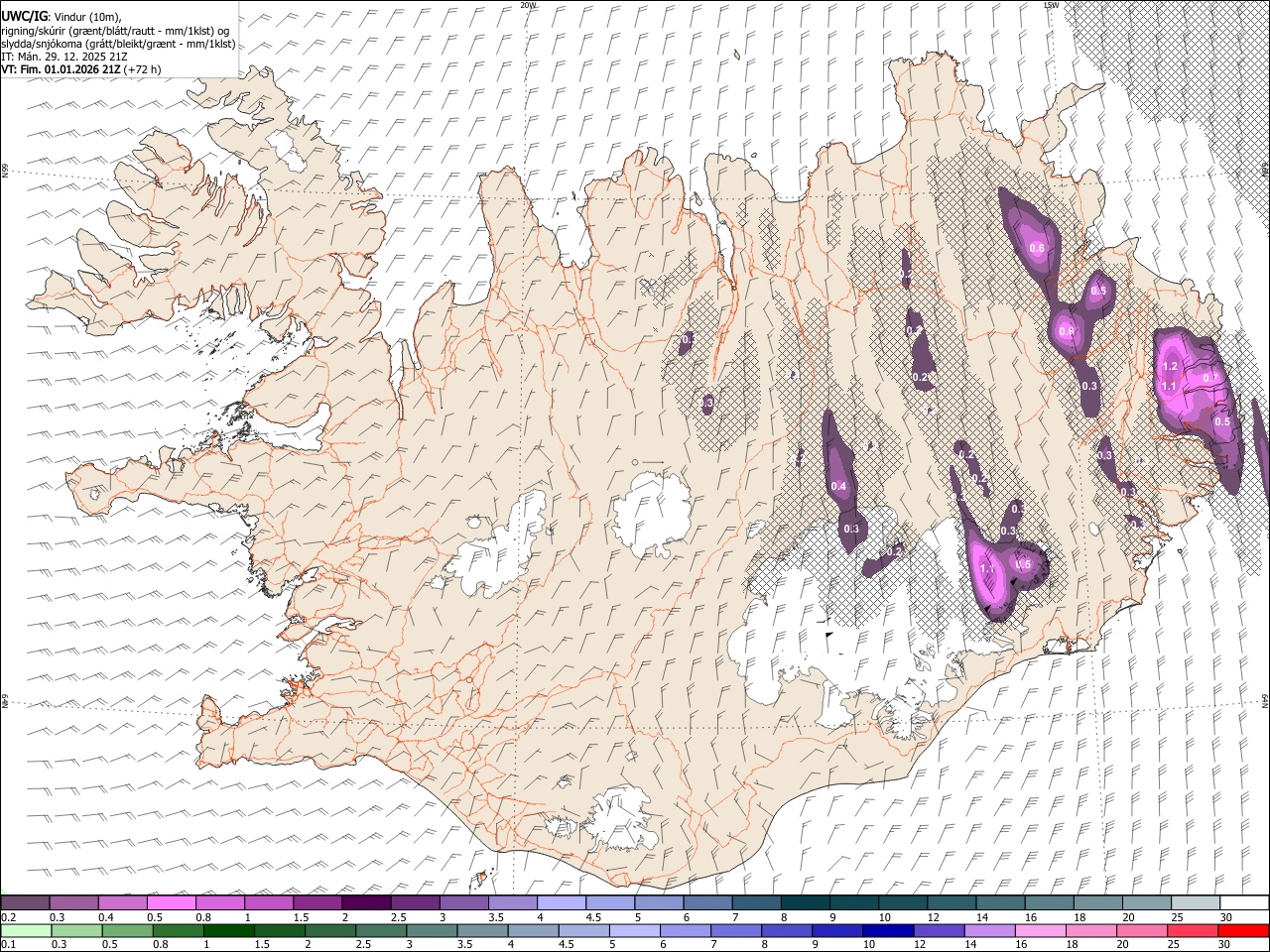Click the "1.2" value in the eastern snow area
1270x952 pixels.
pyautogui.click(x=1169, y=367)
